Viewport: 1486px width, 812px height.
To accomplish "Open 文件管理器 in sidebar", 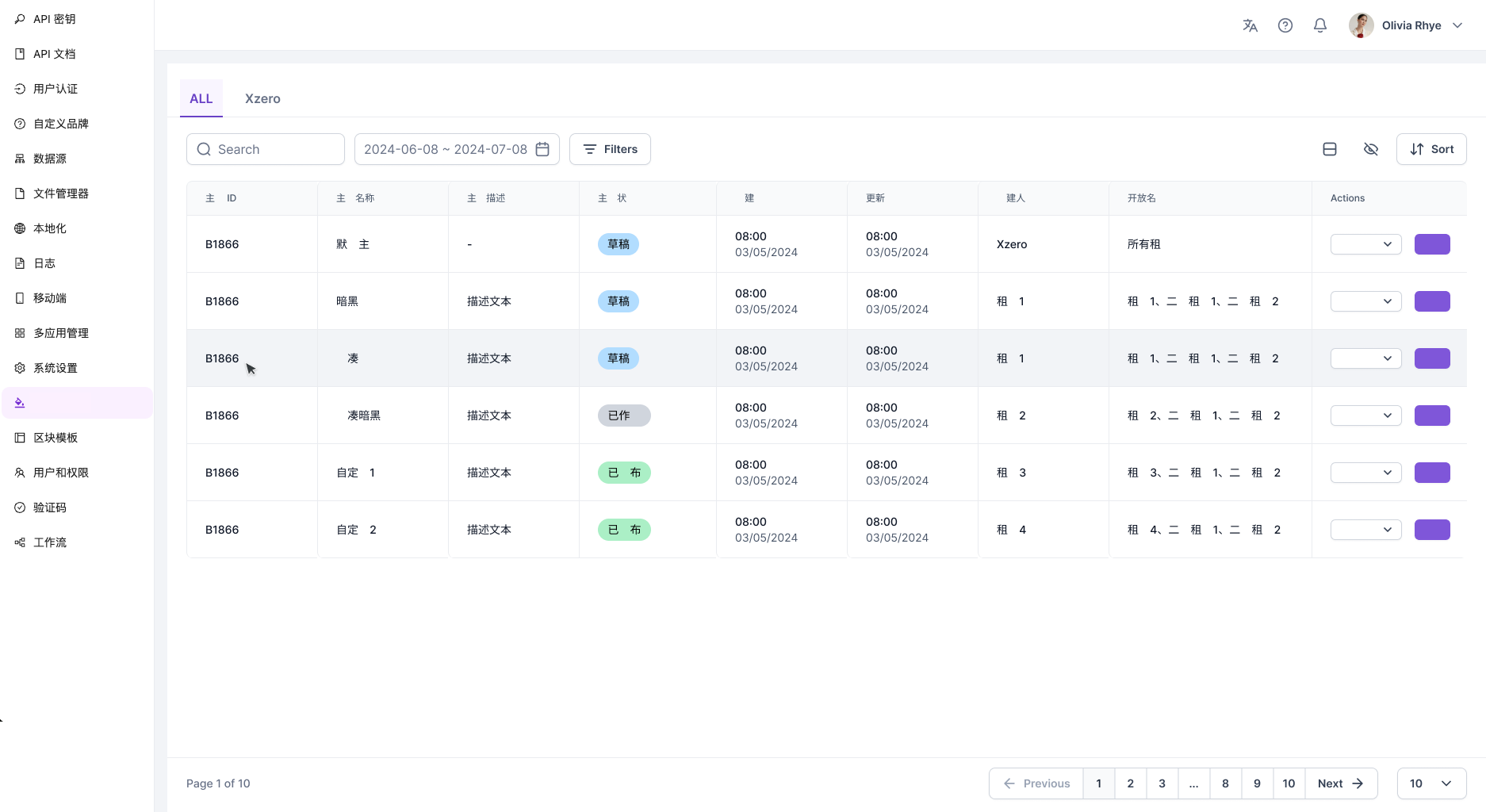I will [x=77, y=193].
